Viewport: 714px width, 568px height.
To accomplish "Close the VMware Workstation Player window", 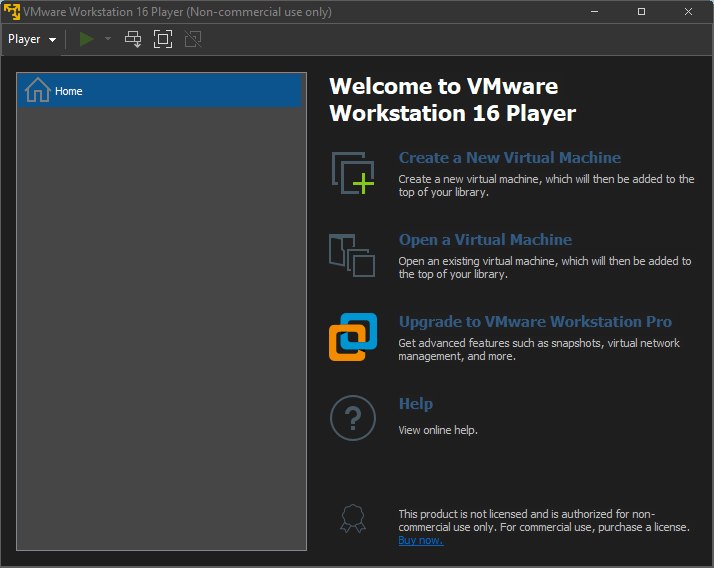I will coord(688,11).
